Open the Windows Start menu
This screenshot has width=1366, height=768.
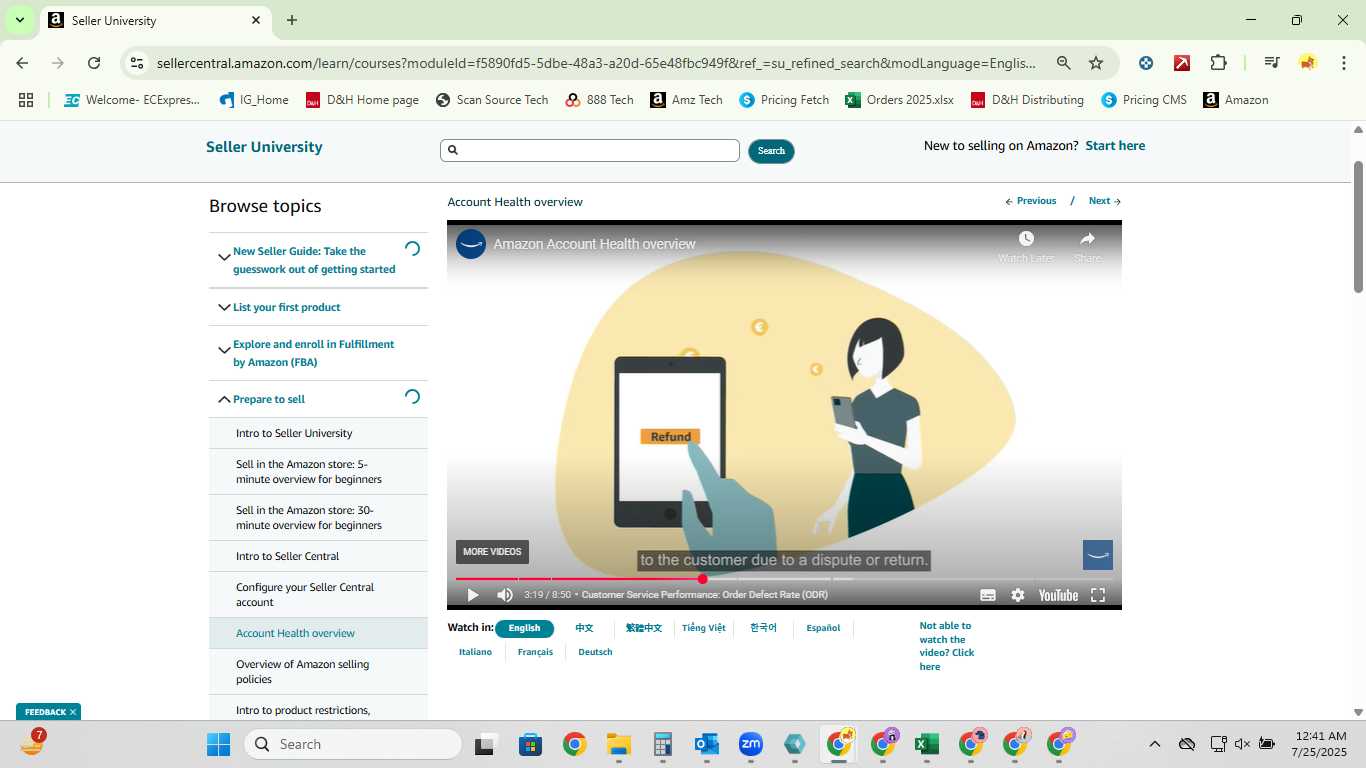(x=218, y=744)
